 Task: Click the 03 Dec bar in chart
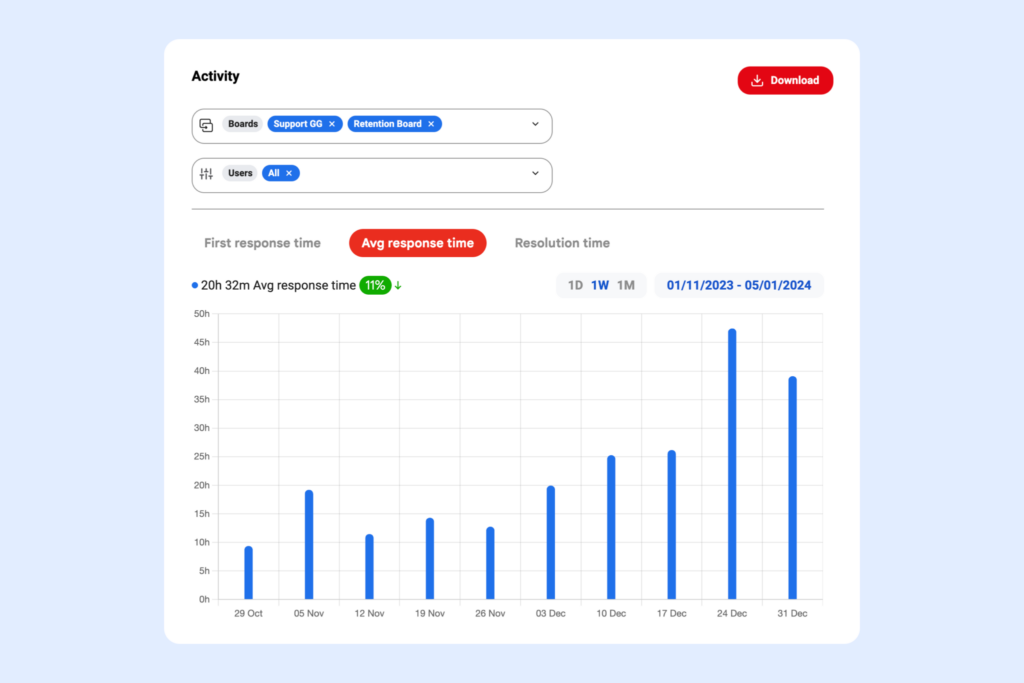pyautogui.click(x=551, y=543)
